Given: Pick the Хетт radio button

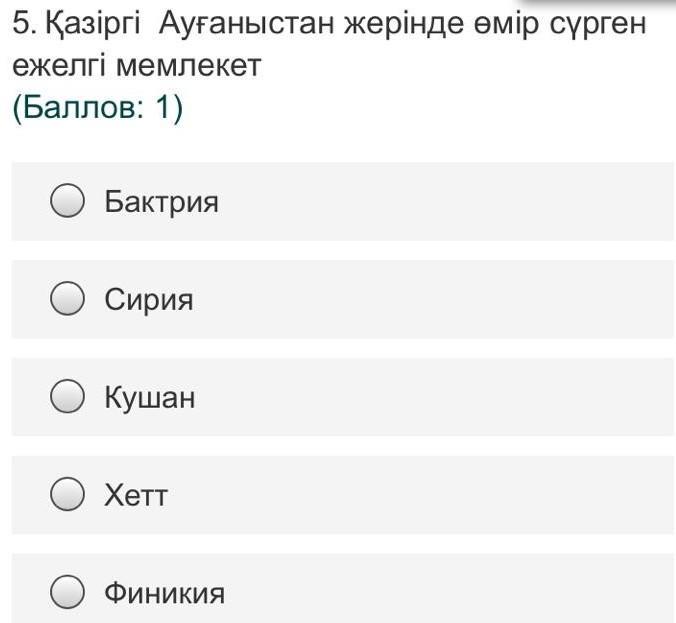Looking at the screenshot, I should 67,494.
